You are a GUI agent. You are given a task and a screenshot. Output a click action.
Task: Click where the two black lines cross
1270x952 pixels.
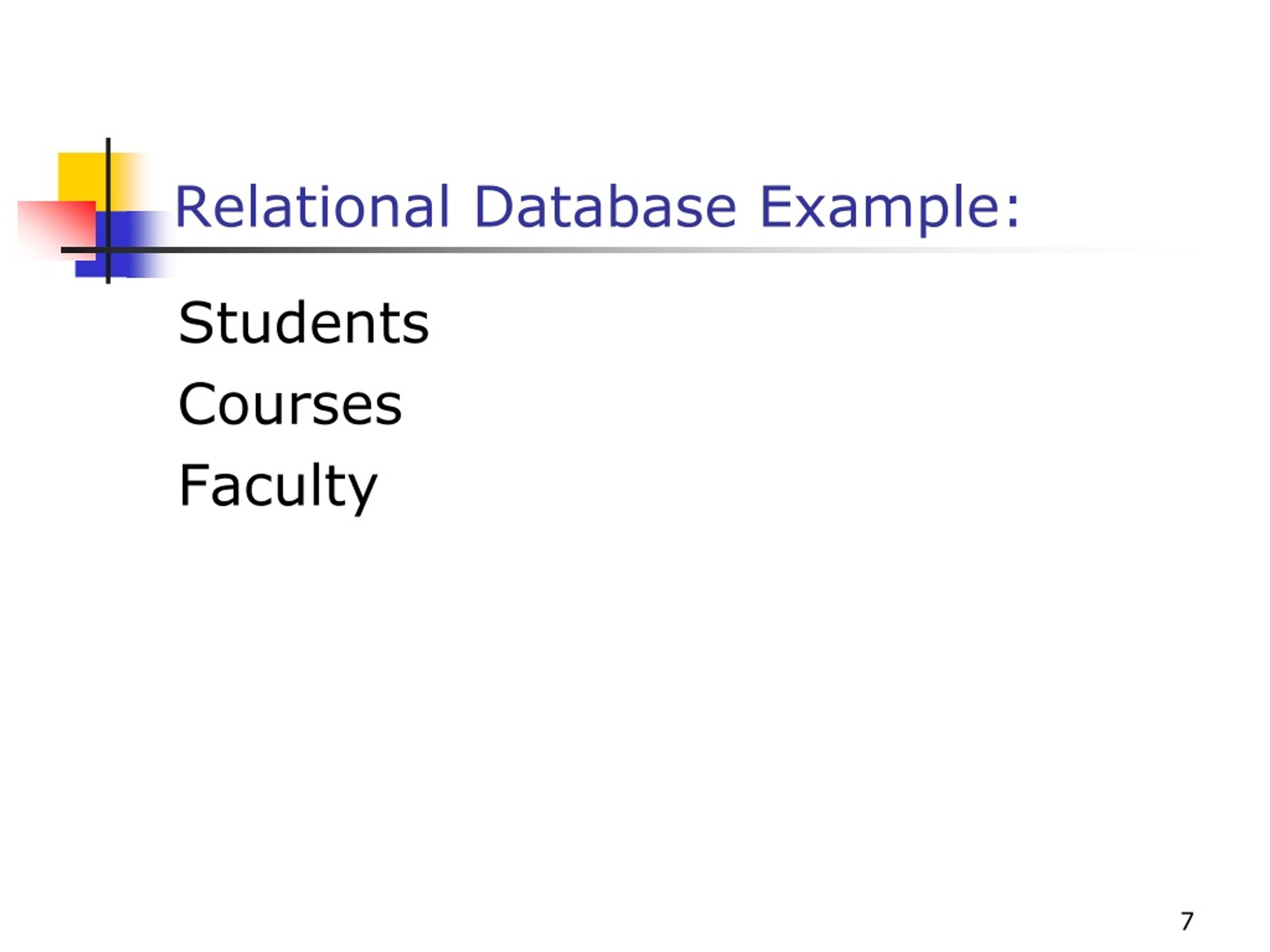[108, 250]
